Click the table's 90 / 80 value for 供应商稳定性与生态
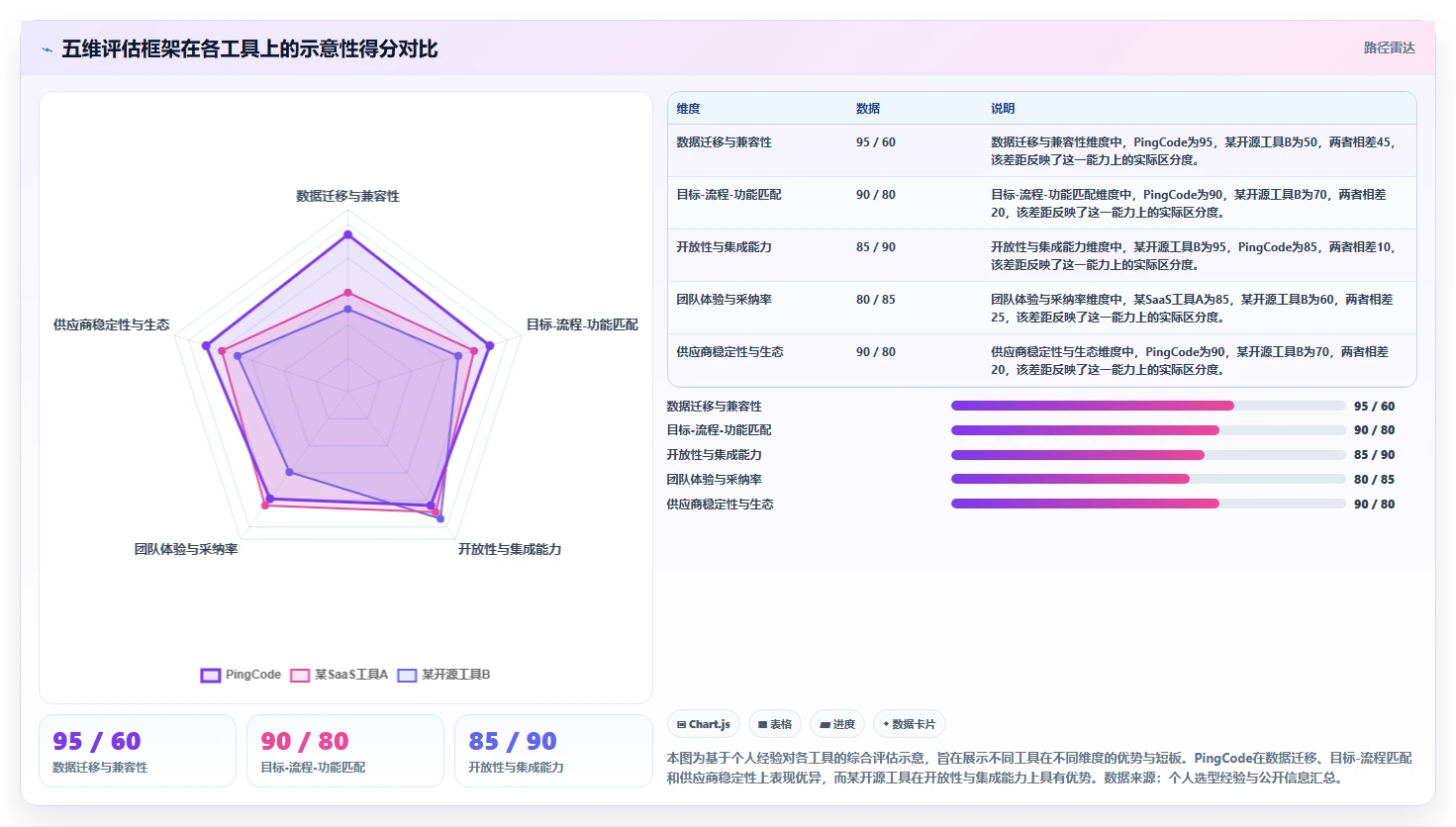This screenshot has width=1456, height=827. coord(876,352)
